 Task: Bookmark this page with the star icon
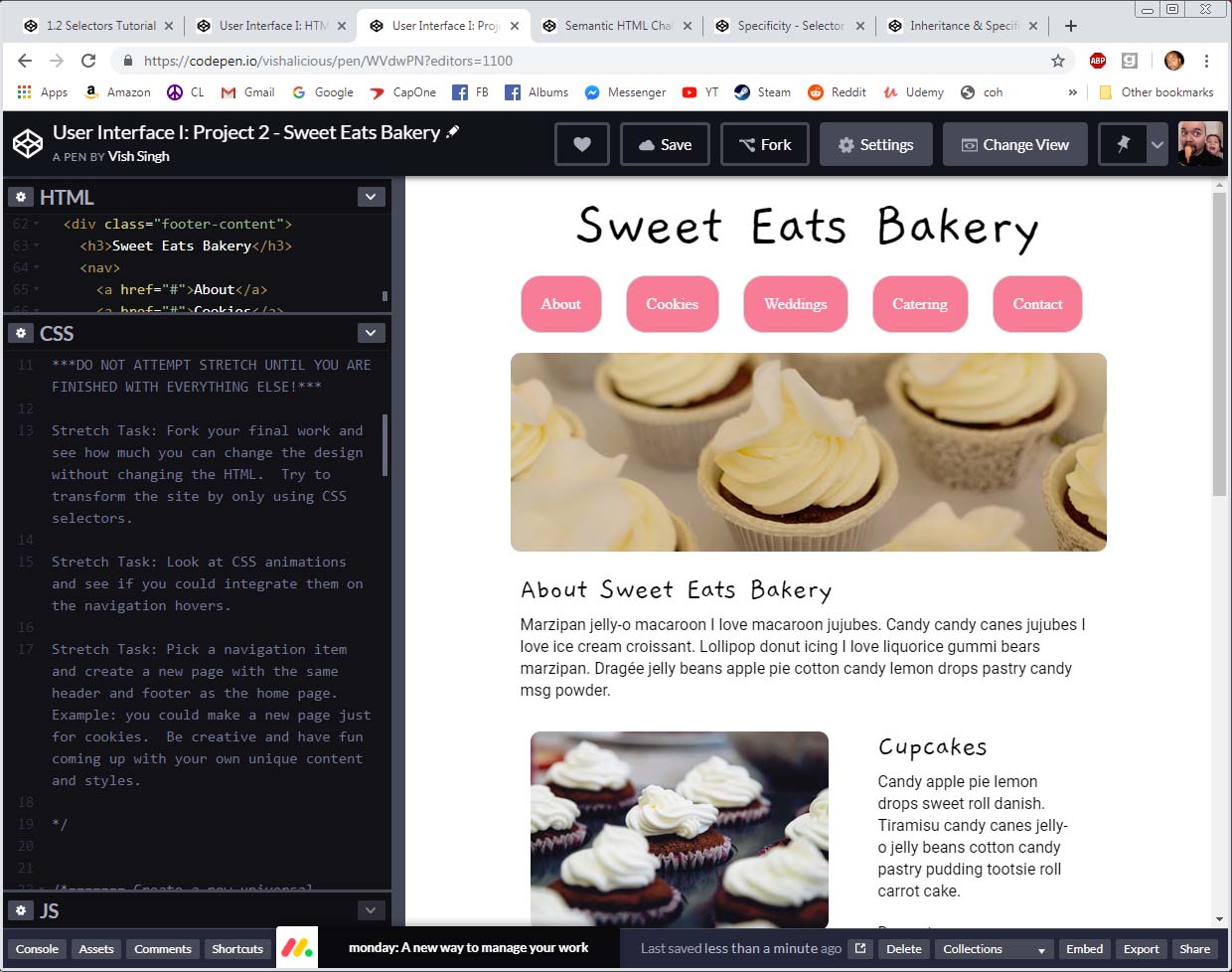coord(1058,61)
